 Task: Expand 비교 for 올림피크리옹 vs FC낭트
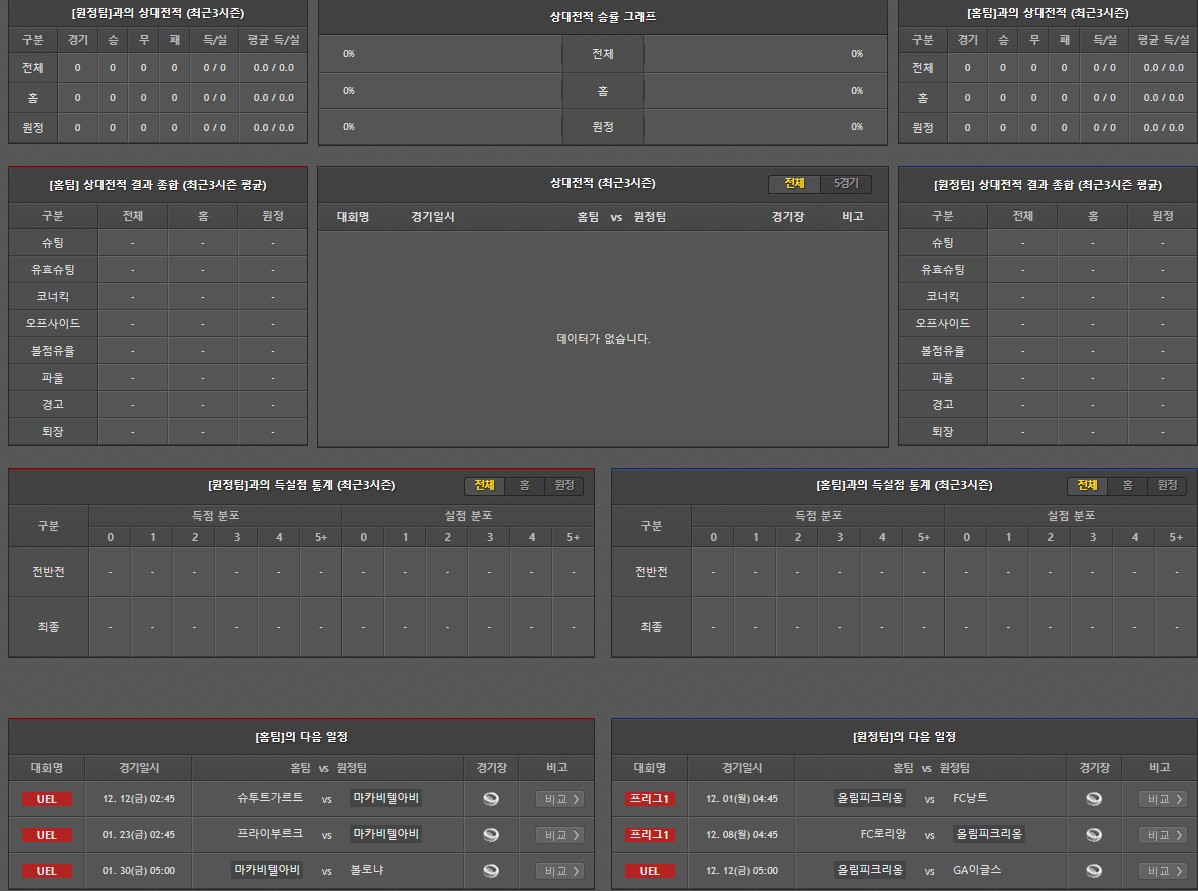coord(1162,799)
